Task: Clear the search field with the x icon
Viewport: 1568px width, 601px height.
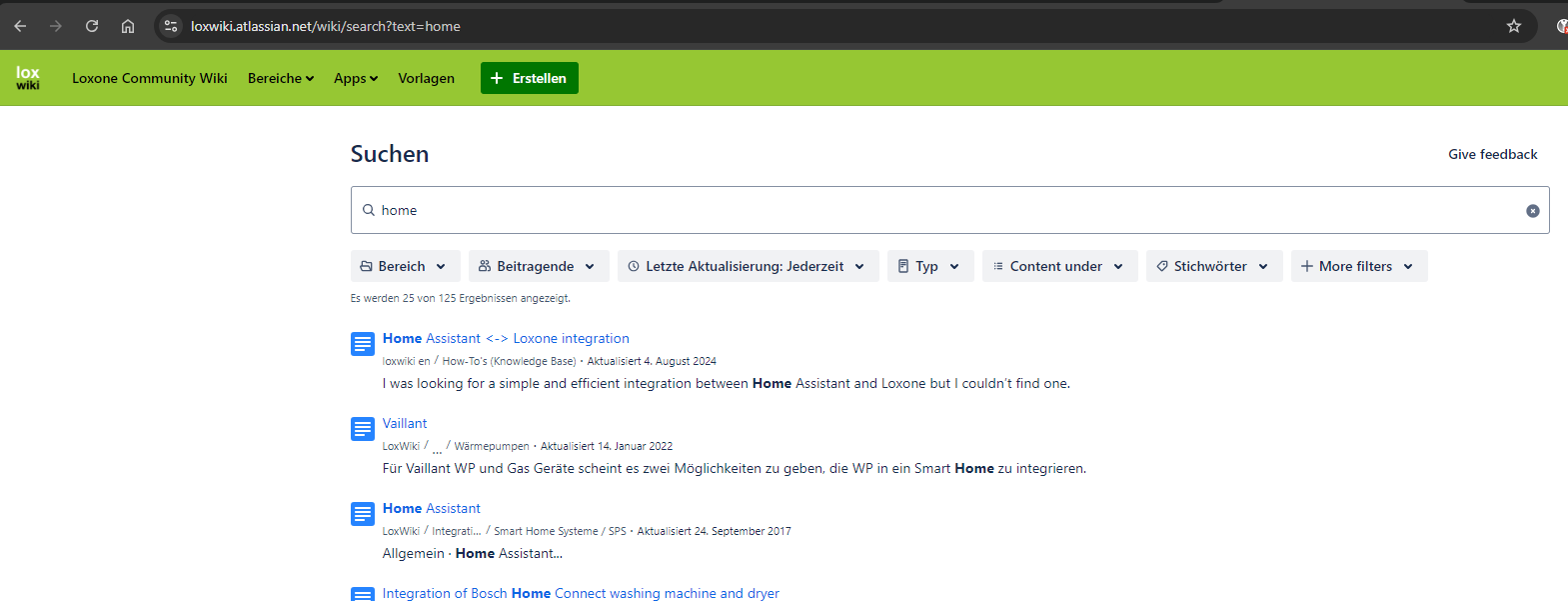Action: tap(1533, 211)
